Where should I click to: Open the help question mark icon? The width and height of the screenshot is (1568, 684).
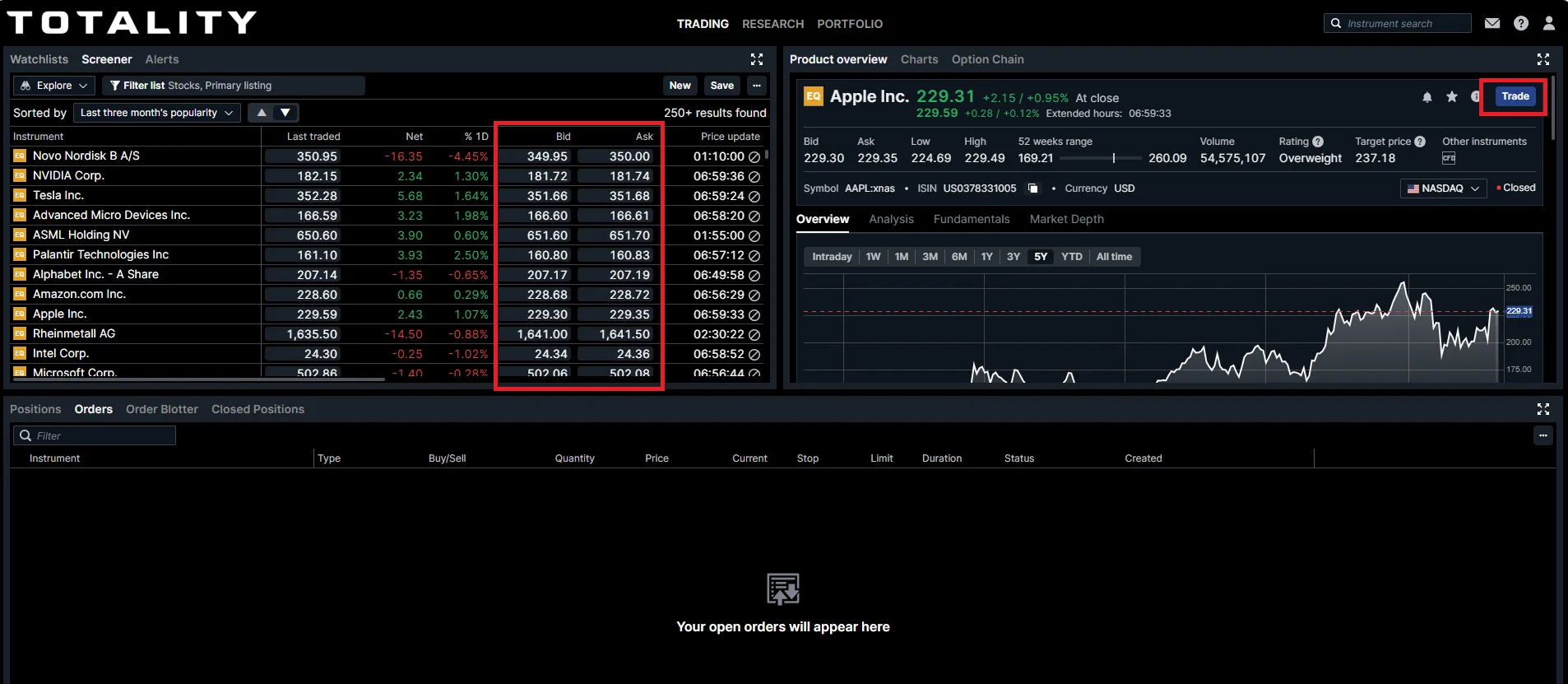click(1521, 23)
